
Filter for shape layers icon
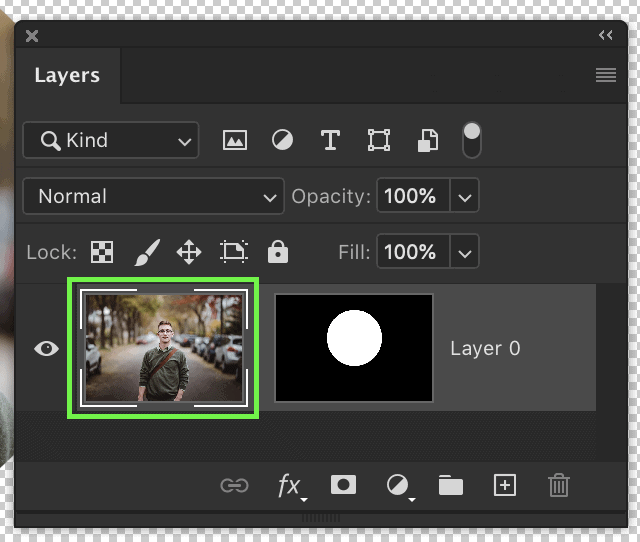pos(379,140)
